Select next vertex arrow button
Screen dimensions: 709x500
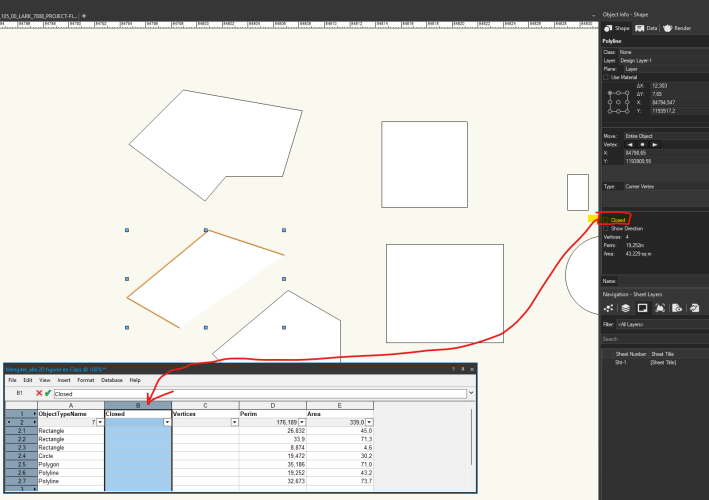655,144
